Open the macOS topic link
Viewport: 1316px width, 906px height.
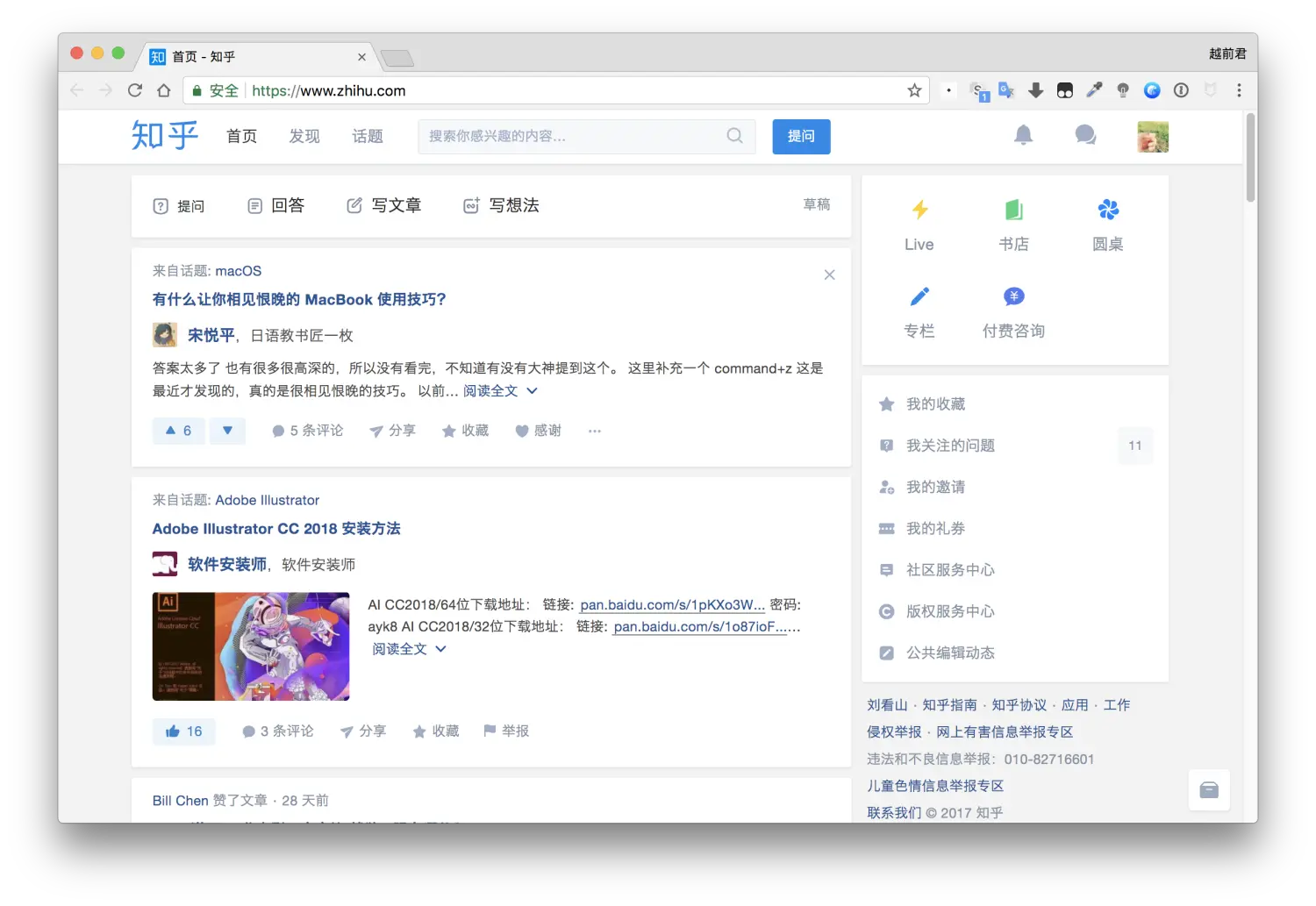[239, 271]
